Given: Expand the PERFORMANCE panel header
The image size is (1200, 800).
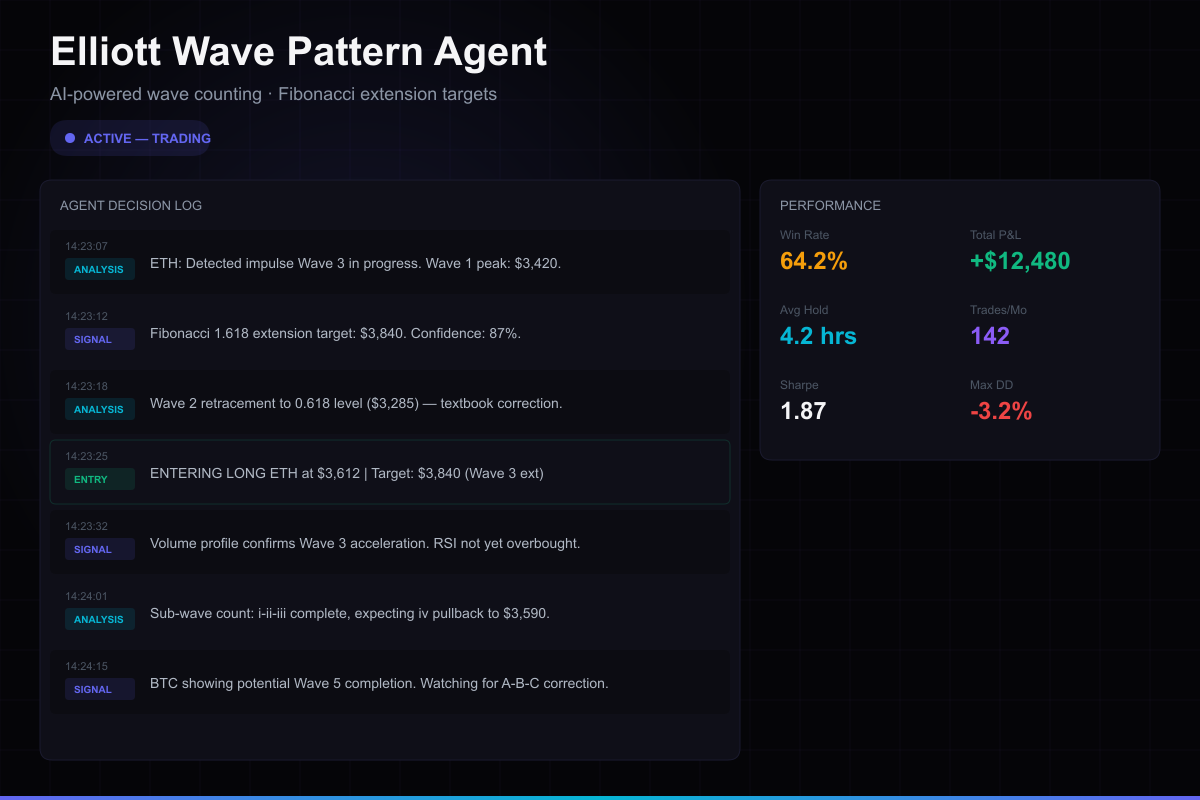Looking at the screenshot, I should [831, 205].
